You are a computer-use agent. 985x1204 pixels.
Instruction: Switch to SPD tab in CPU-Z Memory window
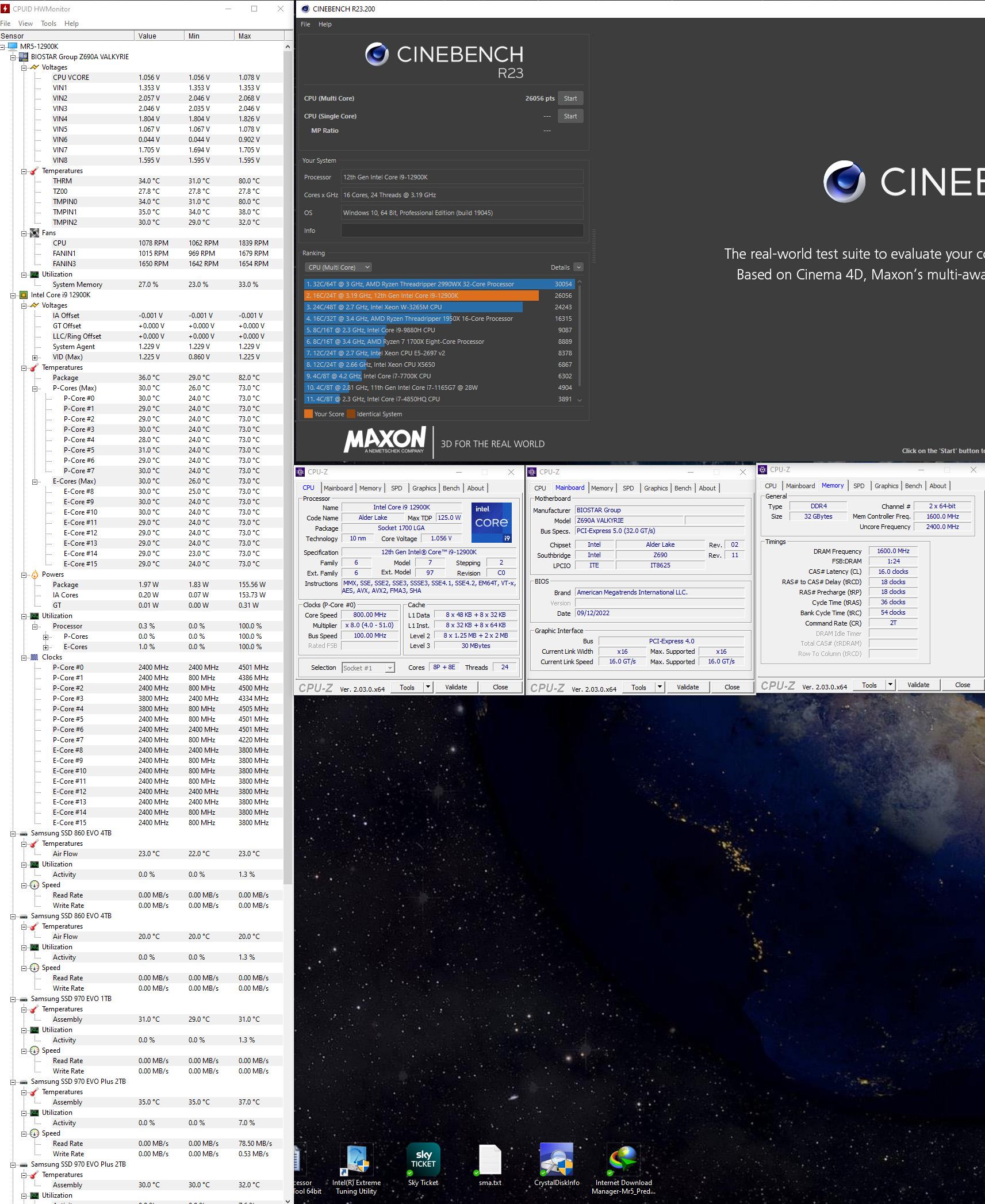(858, 486)
